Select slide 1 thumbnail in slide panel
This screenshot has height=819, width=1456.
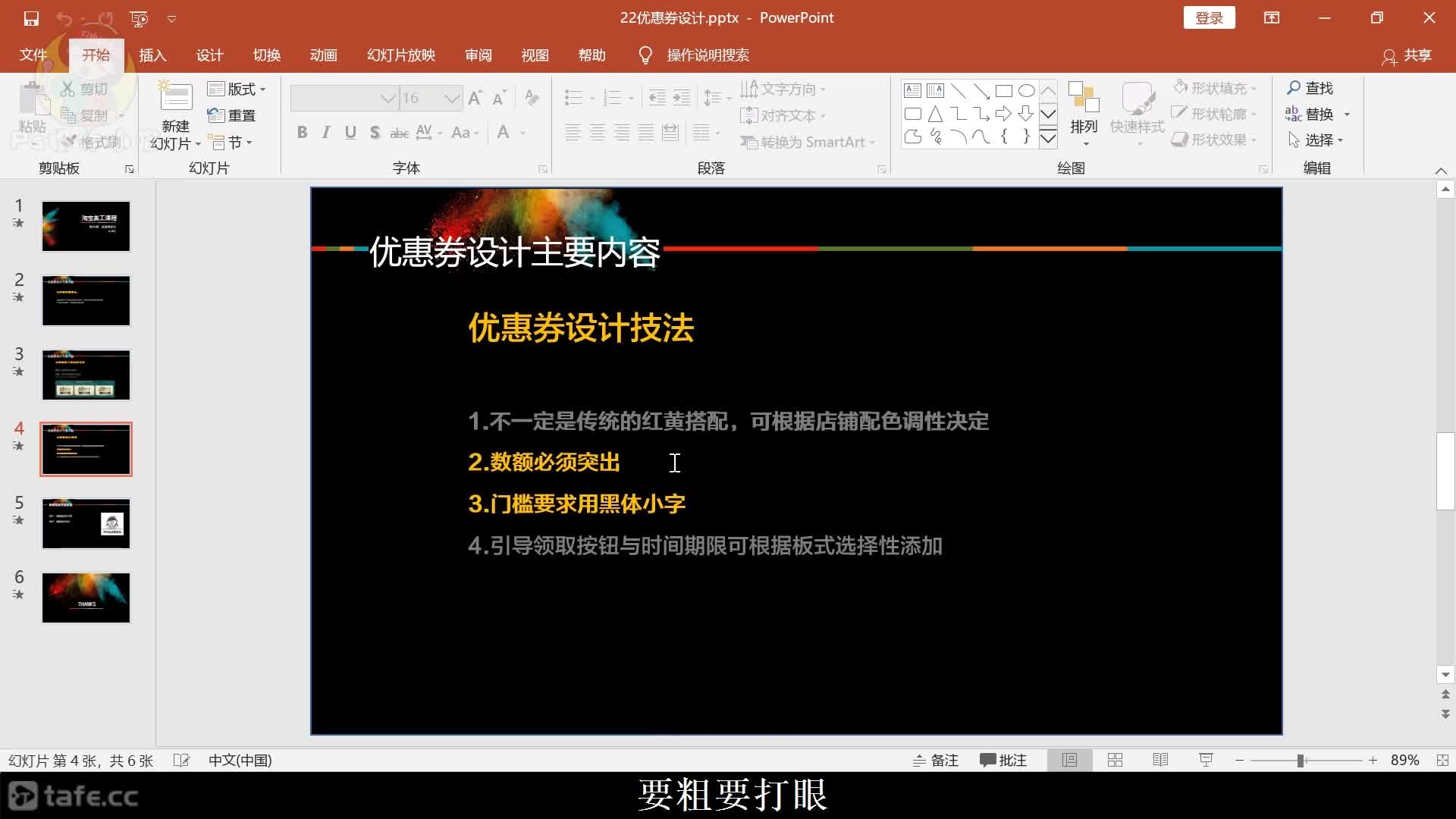click(86, 226)
